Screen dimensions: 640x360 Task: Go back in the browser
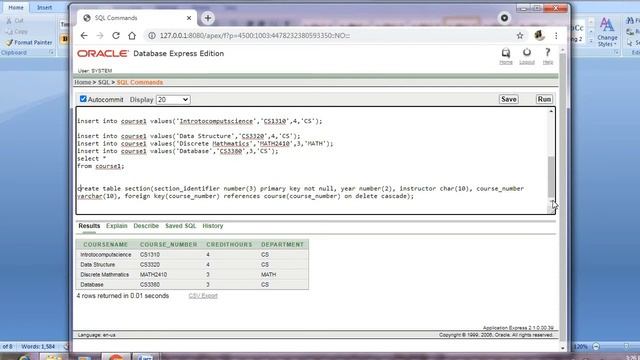84,36
